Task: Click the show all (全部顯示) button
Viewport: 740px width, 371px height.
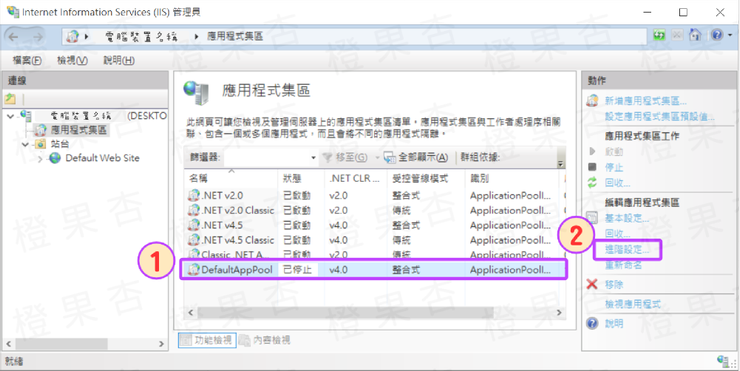Action: point(416,158)
